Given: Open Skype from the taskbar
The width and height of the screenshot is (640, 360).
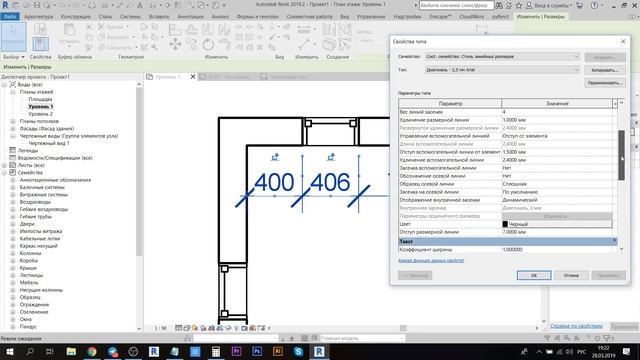Looking at the screenshot, I should (x=298, y=351).
